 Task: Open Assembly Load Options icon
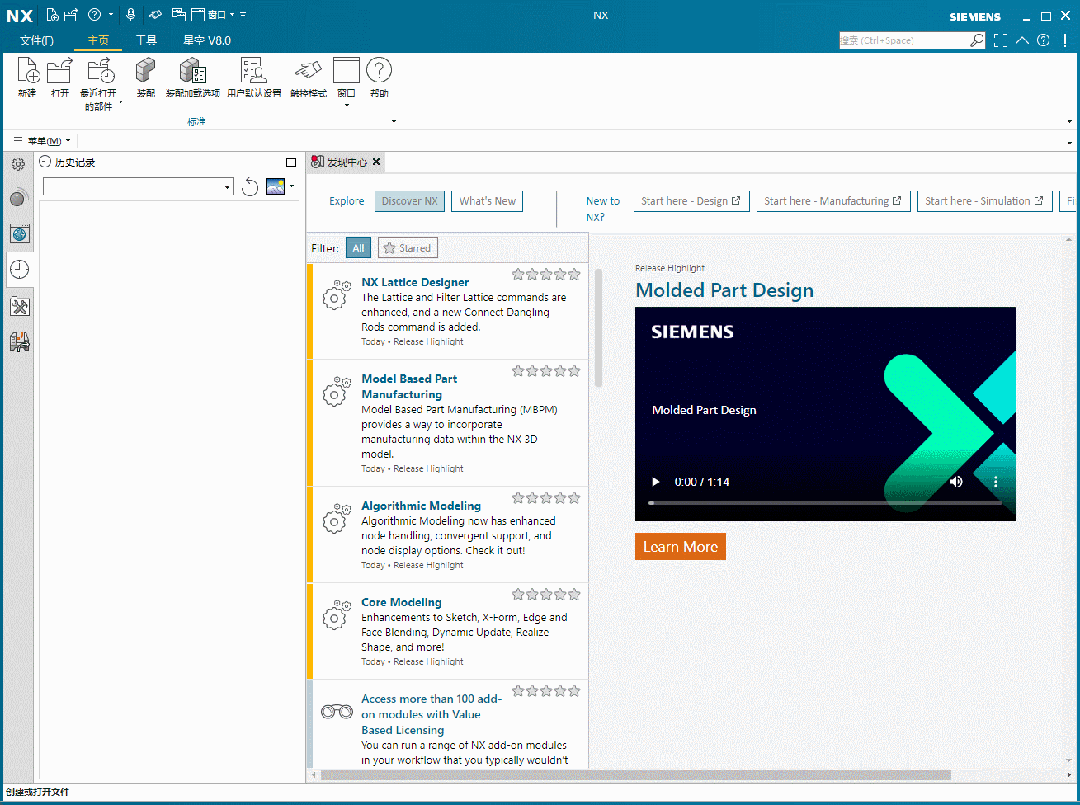192,71
